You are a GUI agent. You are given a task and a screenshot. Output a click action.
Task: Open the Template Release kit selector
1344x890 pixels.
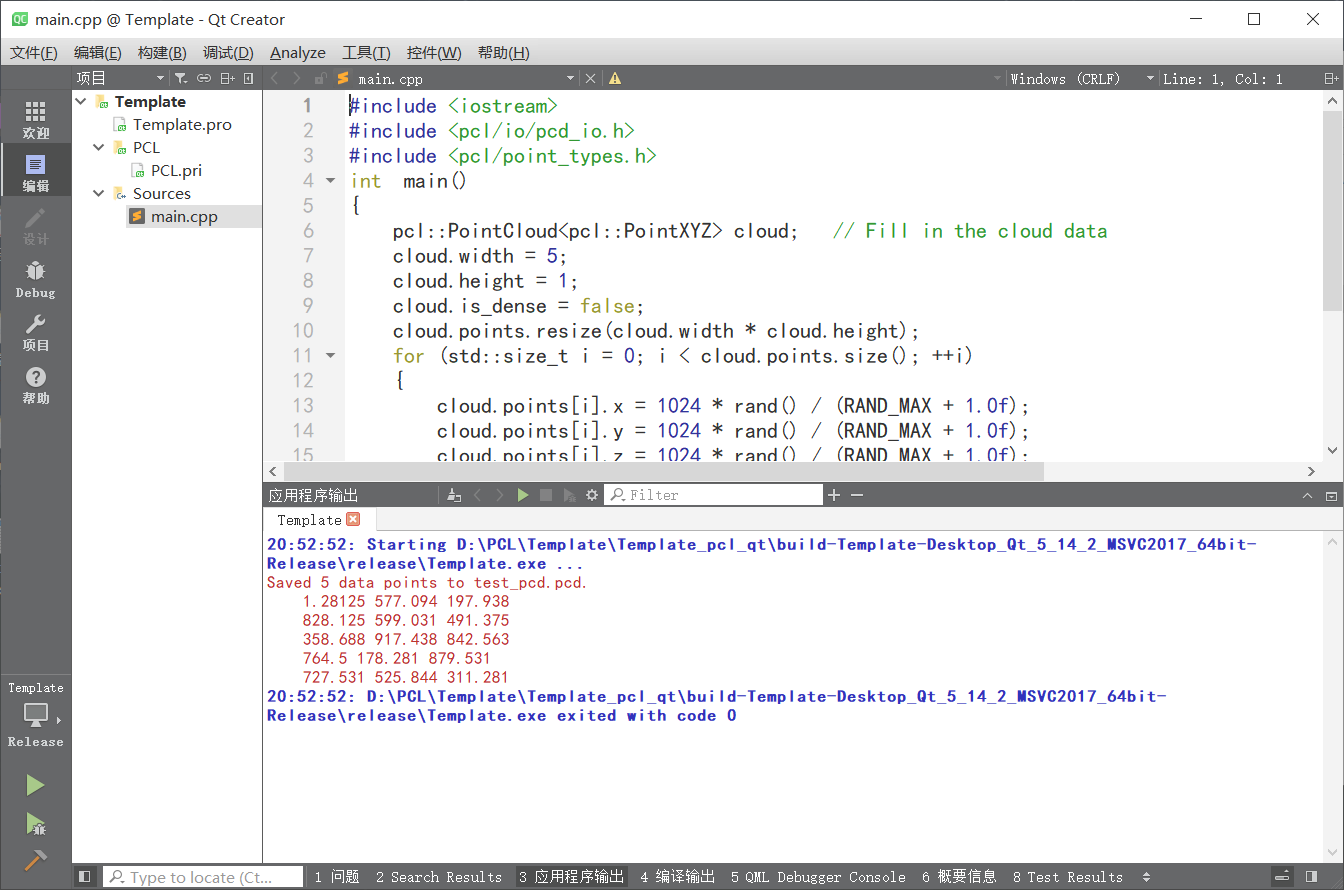click(x=36, y=715)
